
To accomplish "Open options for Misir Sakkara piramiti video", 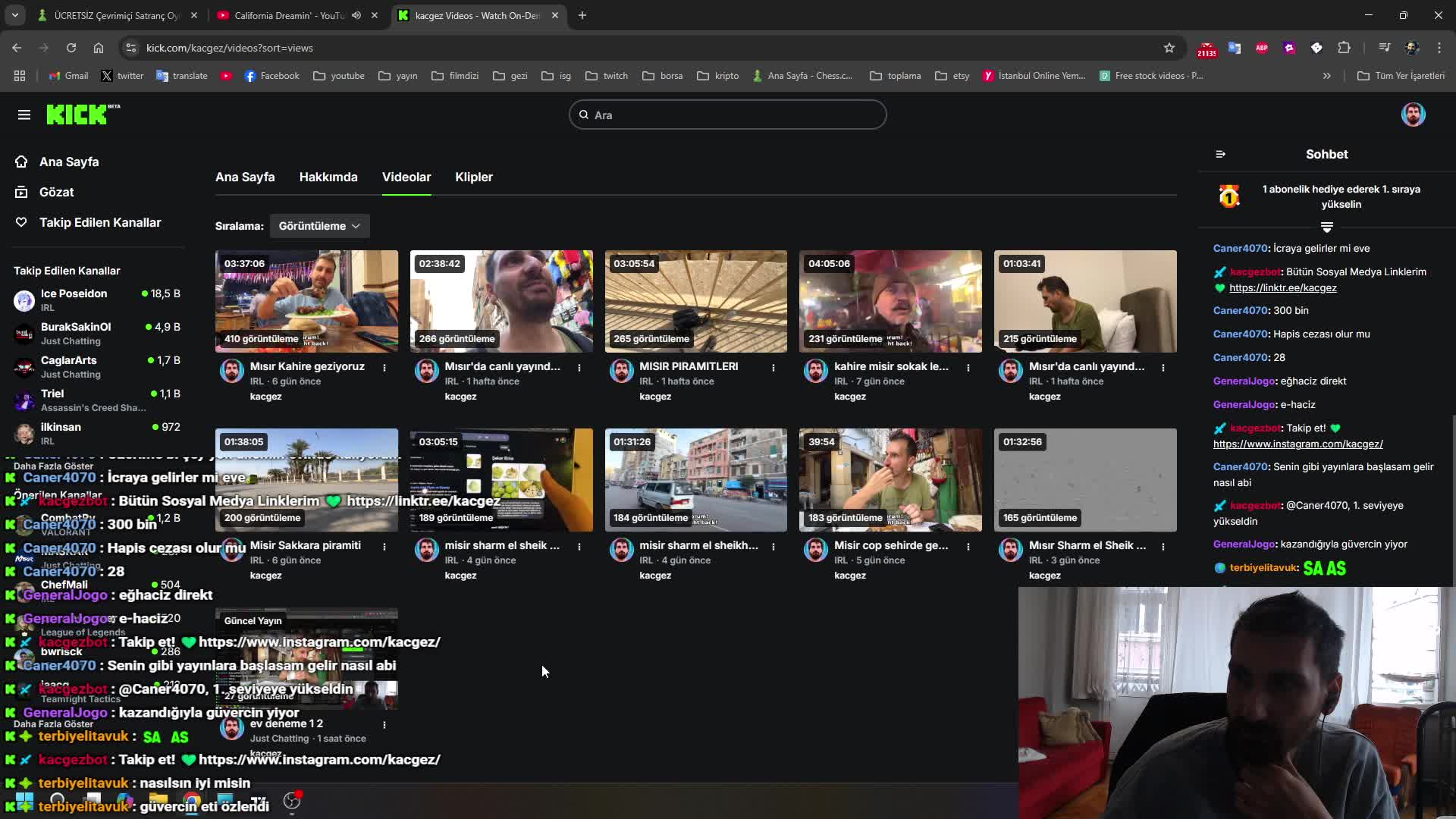I will (384, 546).
